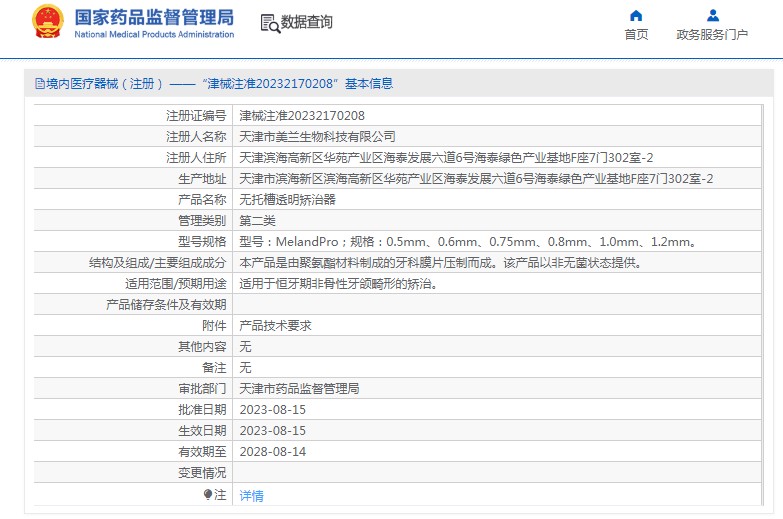Click the 其他内容 value 无
The width and height of the screenshot is (783, 519).
(245, 347)
